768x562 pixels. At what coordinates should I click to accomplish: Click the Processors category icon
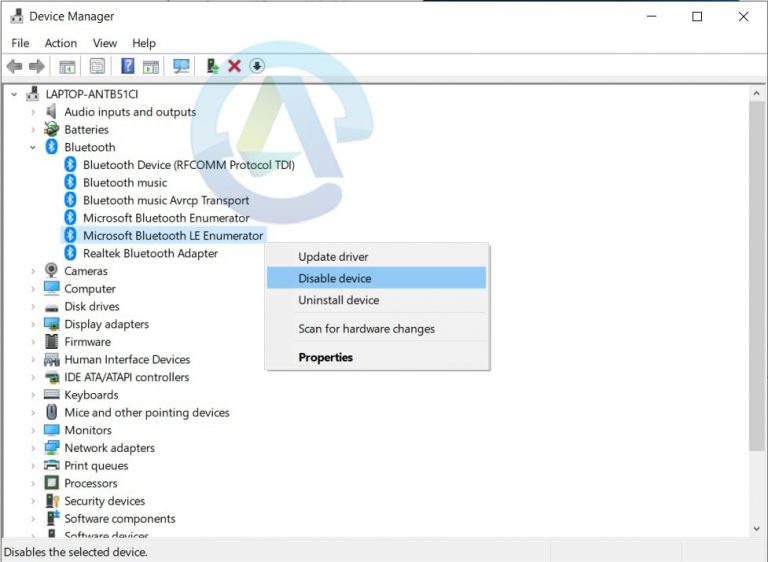(51, 483)
